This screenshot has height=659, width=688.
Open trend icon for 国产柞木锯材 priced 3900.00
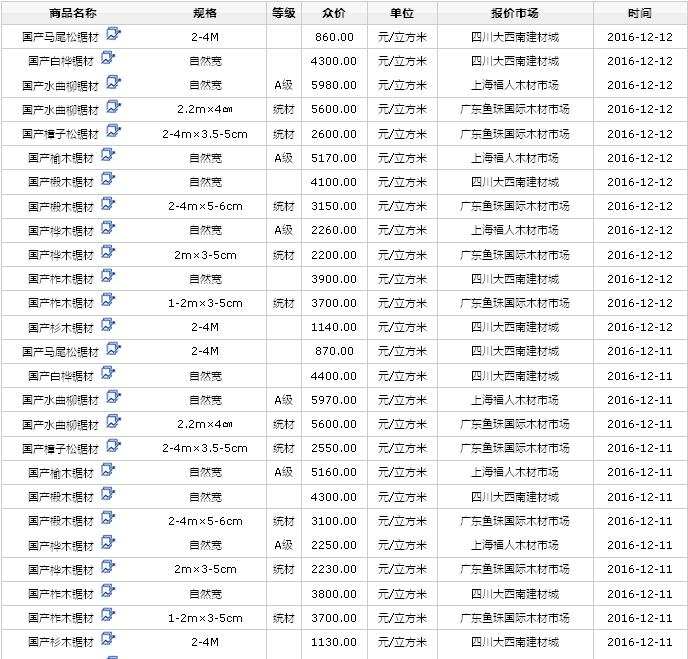click(x=109, y=276)
